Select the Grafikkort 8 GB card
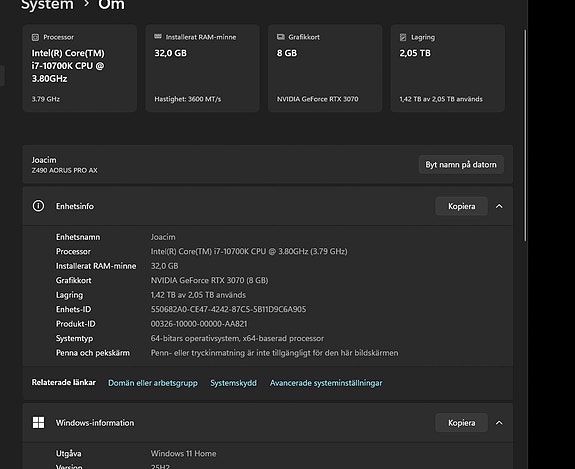 325,68
